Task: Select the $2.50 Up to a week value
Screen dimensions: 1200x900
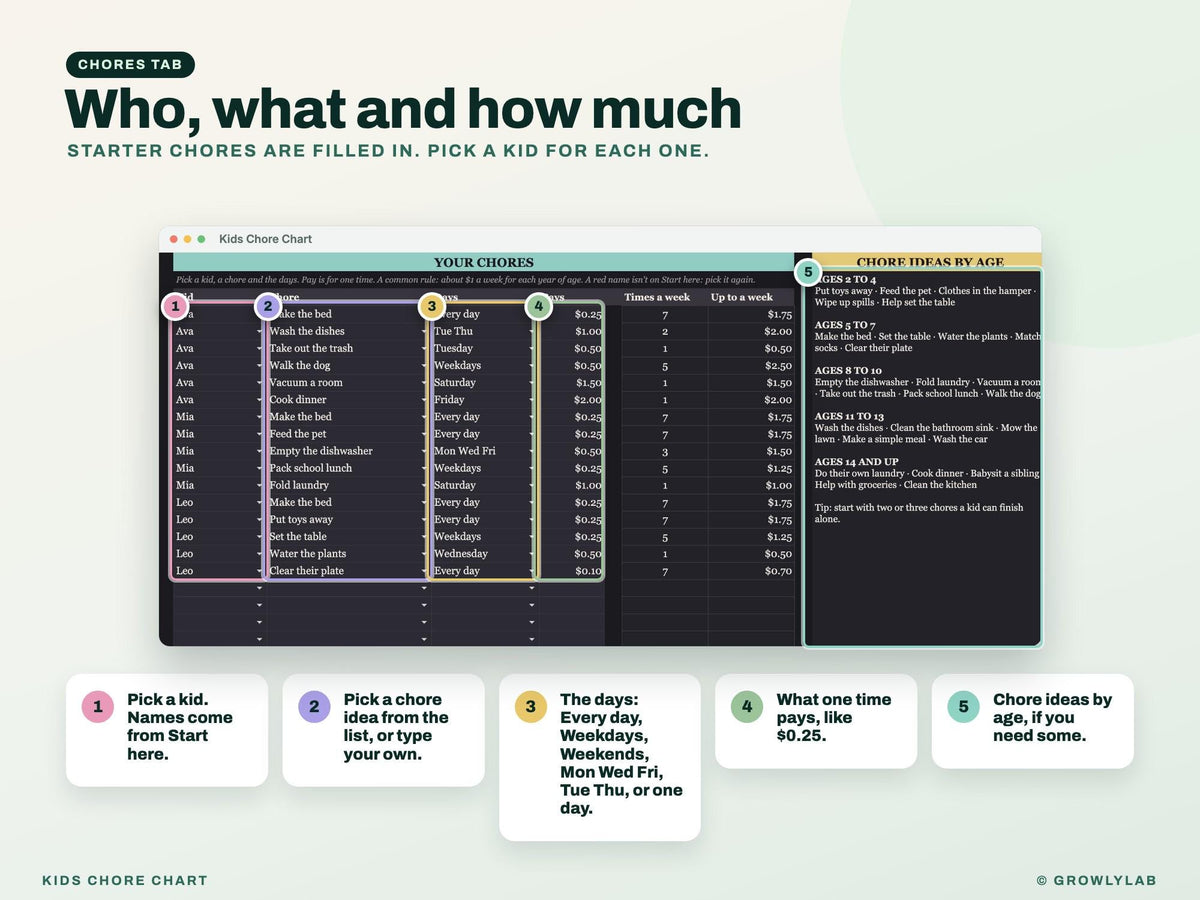Action: coord(778,366)
